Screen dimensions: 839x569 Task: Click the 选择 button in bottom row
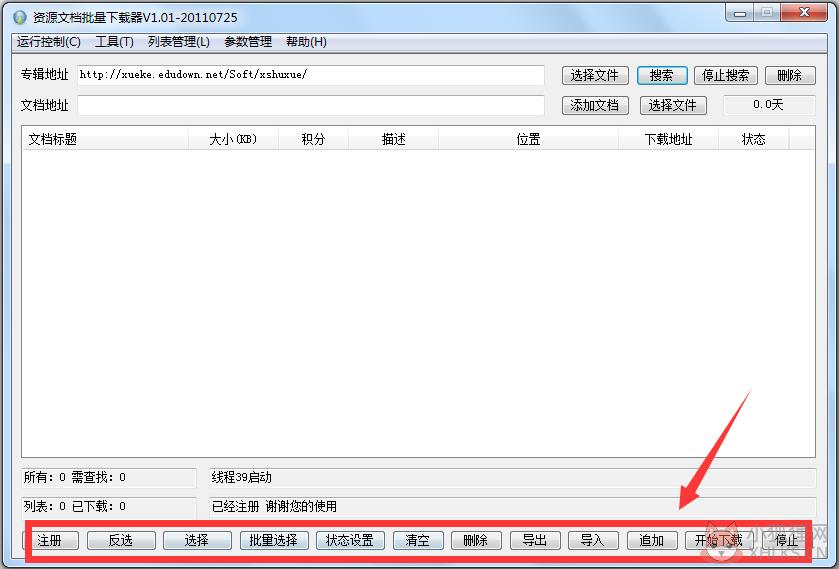tap(197, 540)
